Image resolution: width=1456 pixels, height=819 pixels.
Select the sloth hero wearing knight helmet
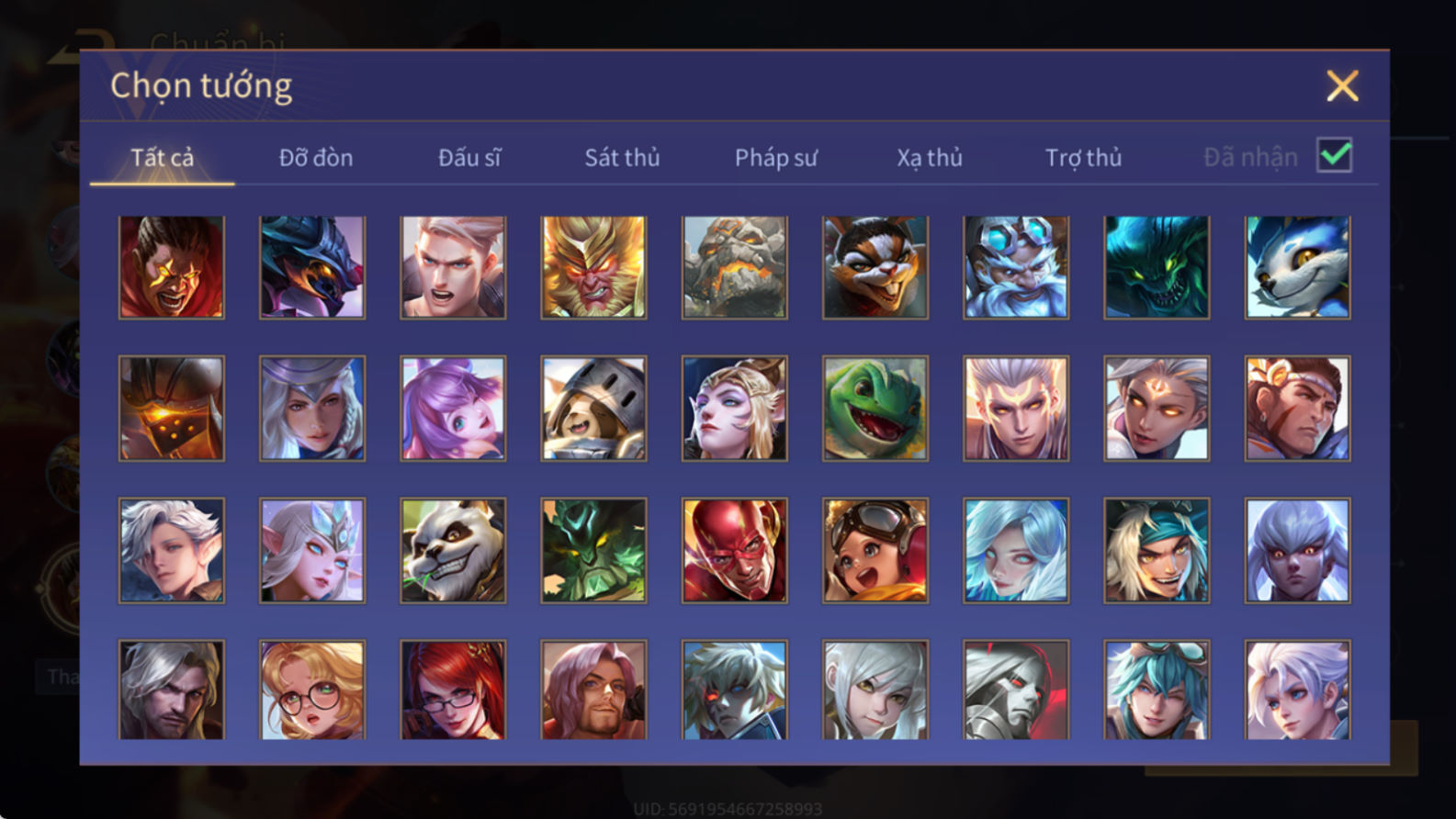[593, 409]
